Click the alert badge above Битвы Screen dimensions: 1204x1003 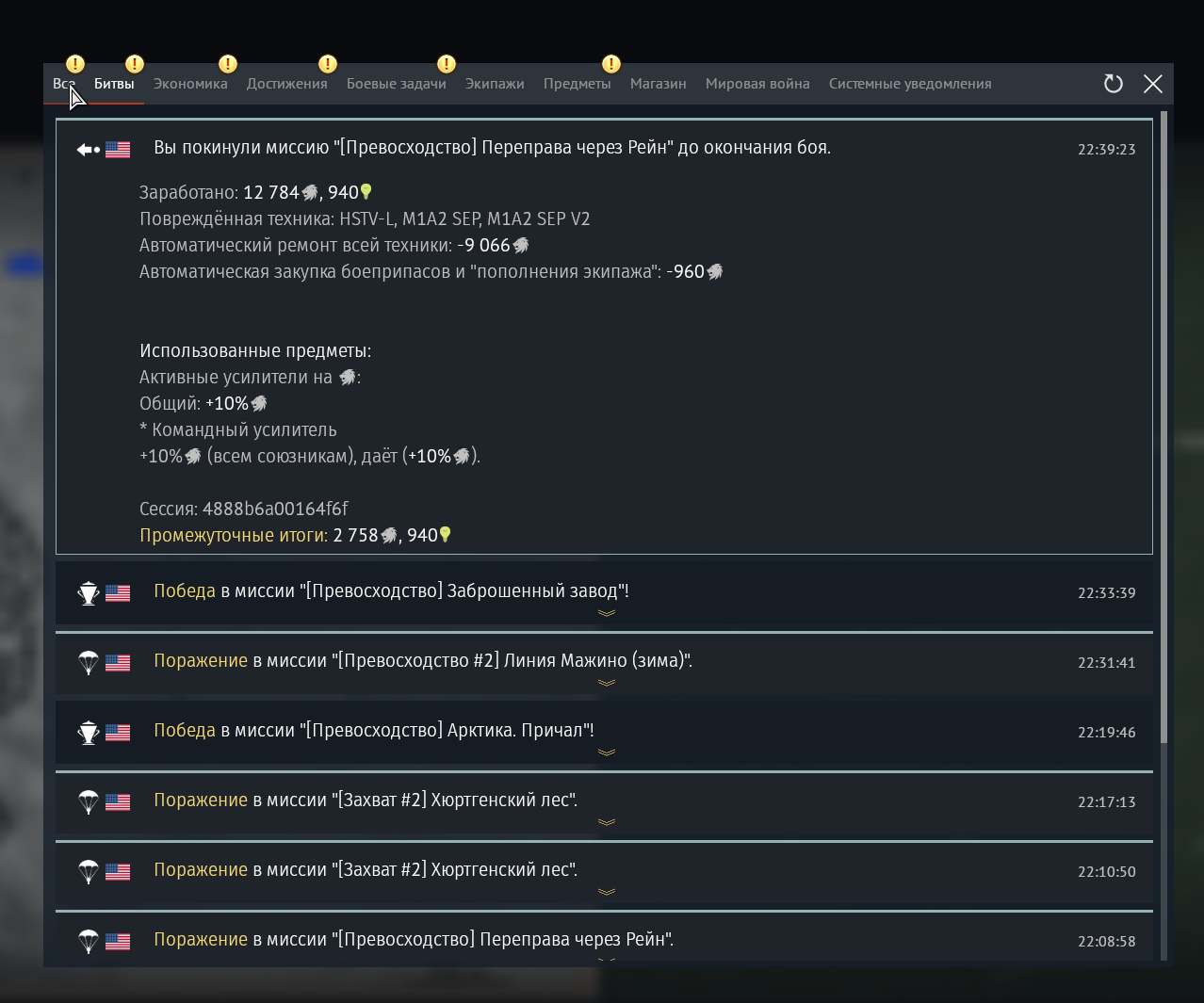(x=135, y=64)
